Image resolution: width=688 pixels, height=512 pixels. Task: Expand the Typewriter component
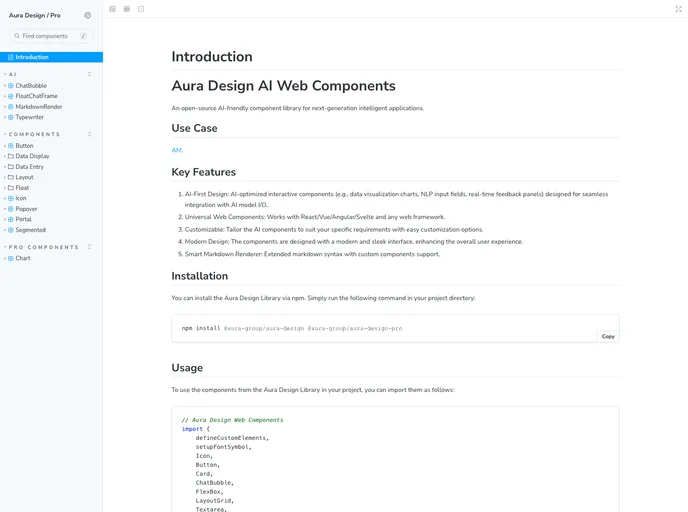tap(29, 117)
